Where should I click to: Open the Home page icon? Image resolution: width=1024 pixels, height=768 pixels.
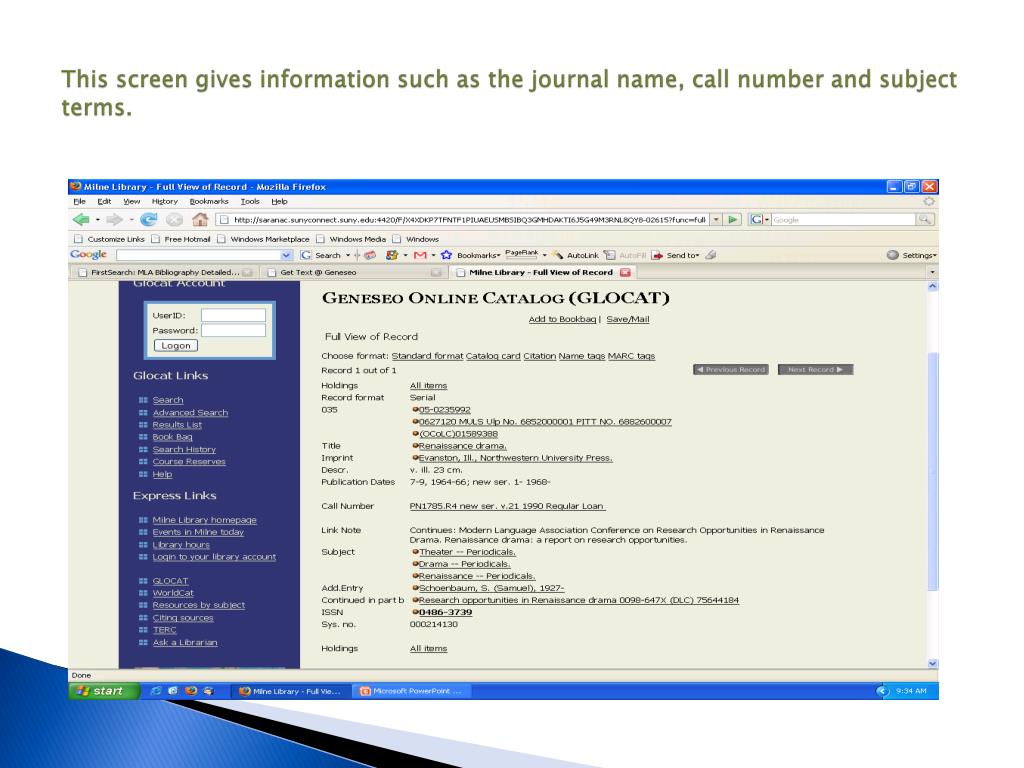pyautogui.click(x=200, y=219)
